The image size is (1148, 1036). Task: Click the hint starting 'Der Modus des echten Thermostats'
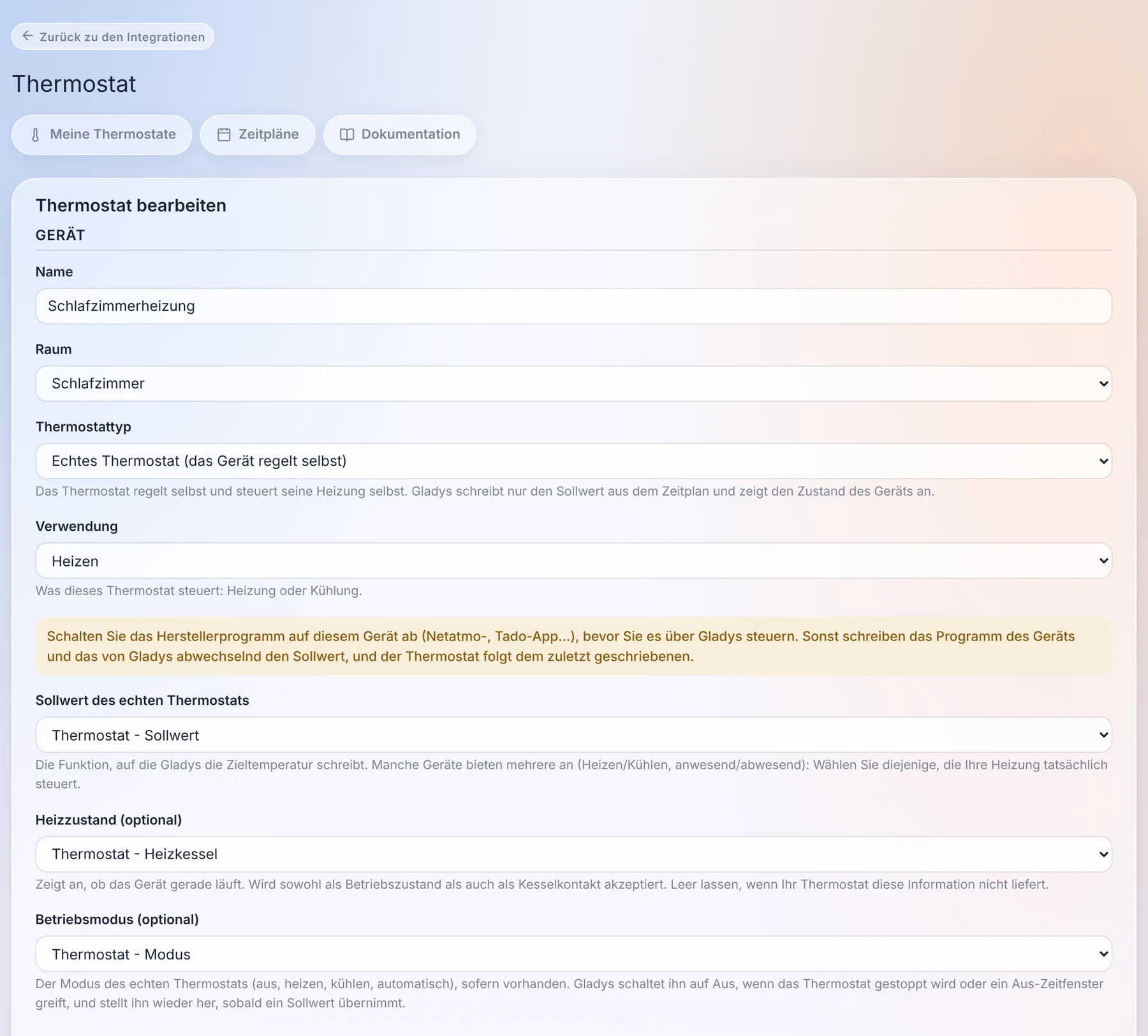pyautogui.click(x=570, y=993)
